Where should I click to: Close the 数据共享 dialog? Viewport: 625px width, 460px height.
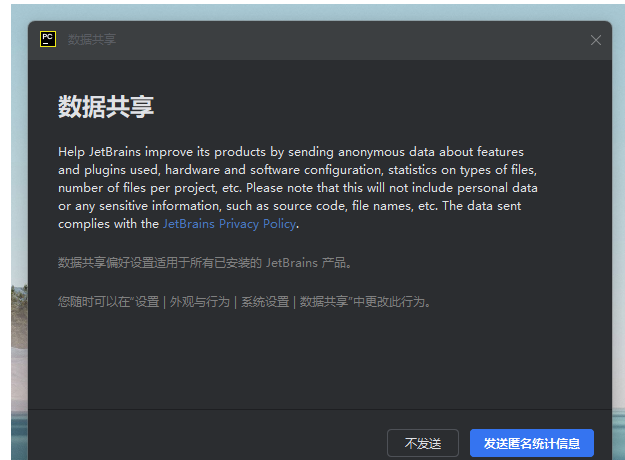point(596,40)
